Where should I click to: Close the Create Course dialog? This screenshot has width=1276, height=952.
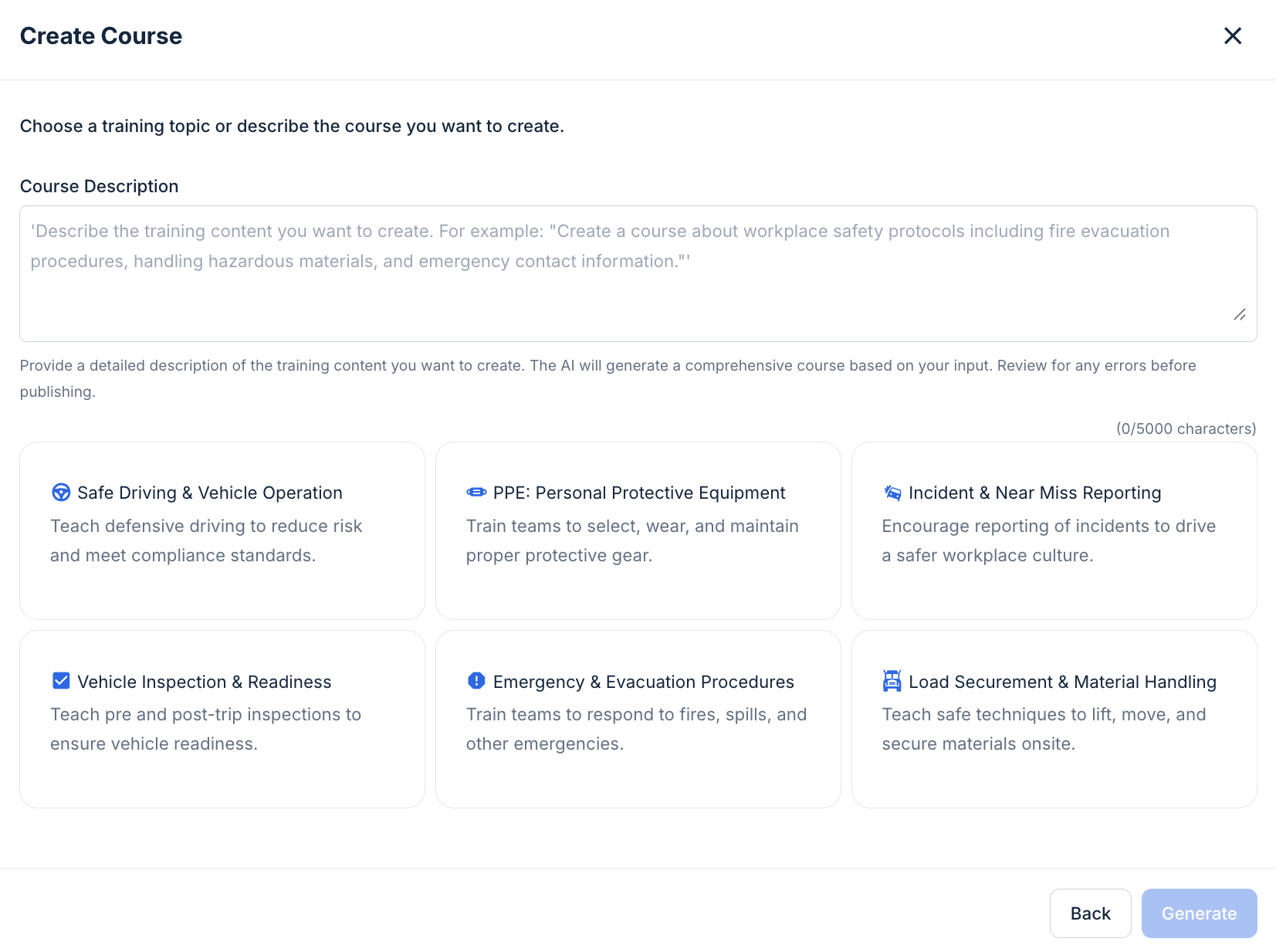coord(1233,36)
